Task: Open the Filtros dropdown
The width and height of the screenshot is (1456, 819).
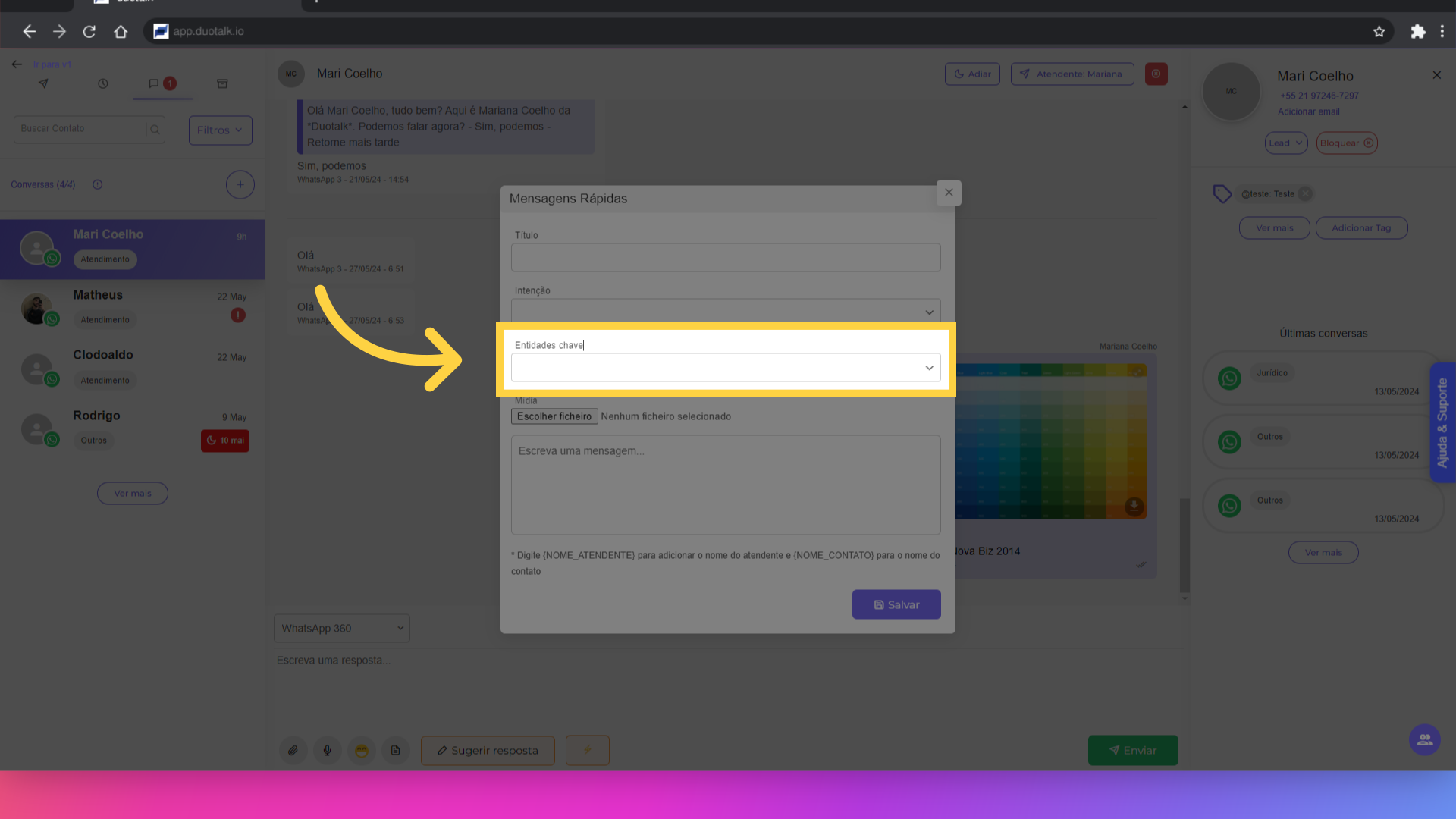Action: [220, 130]
